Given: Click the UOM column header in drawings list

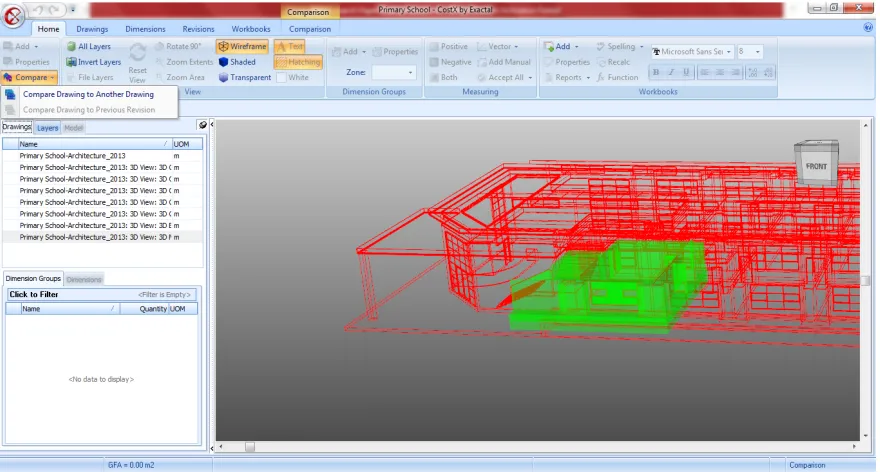Looking at the screenshot, I should (186, 144).
